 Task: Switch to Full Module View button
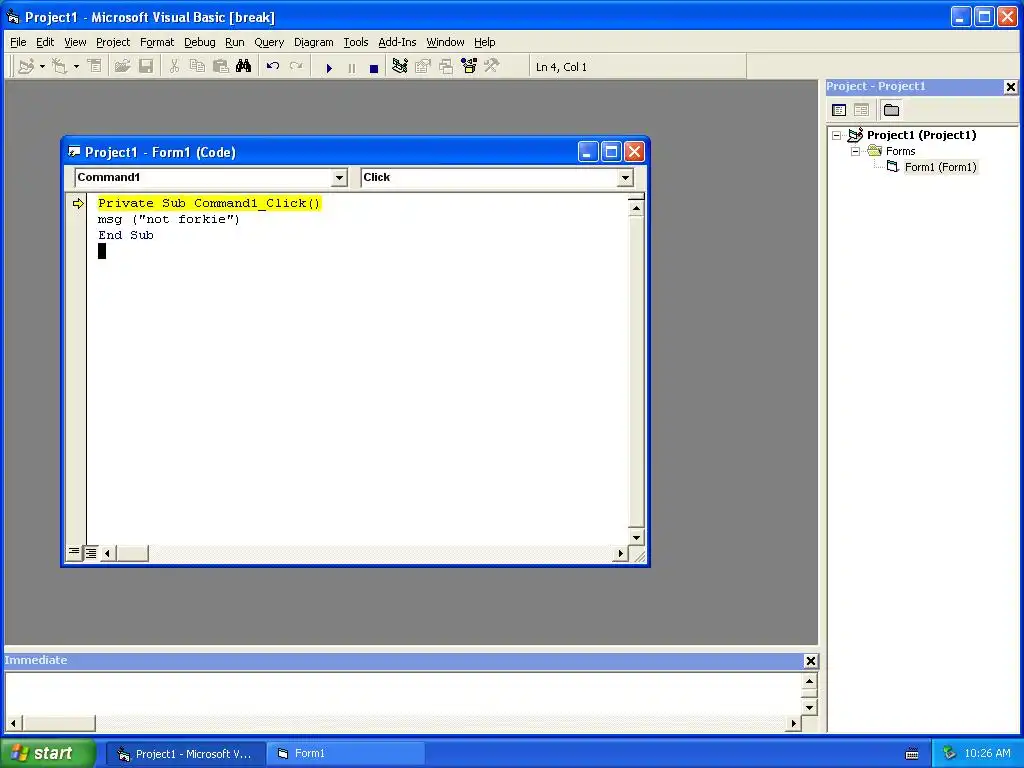pyautogui.click(x=91, y=553)
